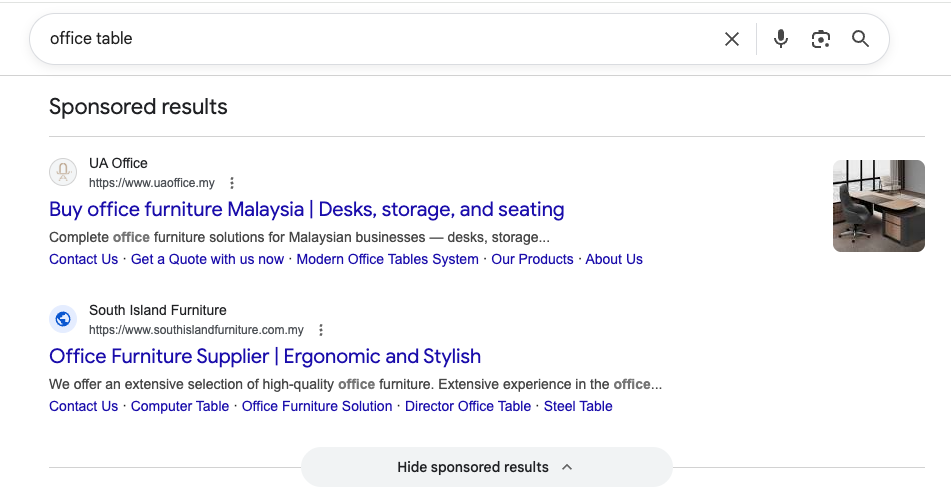Click the UA Office site favicon
The image size is (951, 497).
(63, 172)
